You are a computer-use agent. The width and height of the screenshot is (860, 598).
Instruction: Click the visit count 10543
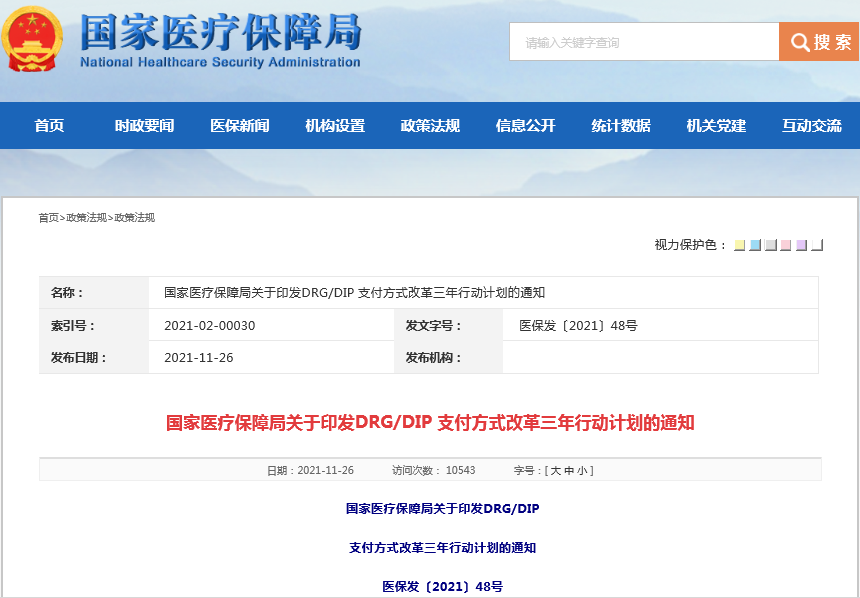[460, 471]
